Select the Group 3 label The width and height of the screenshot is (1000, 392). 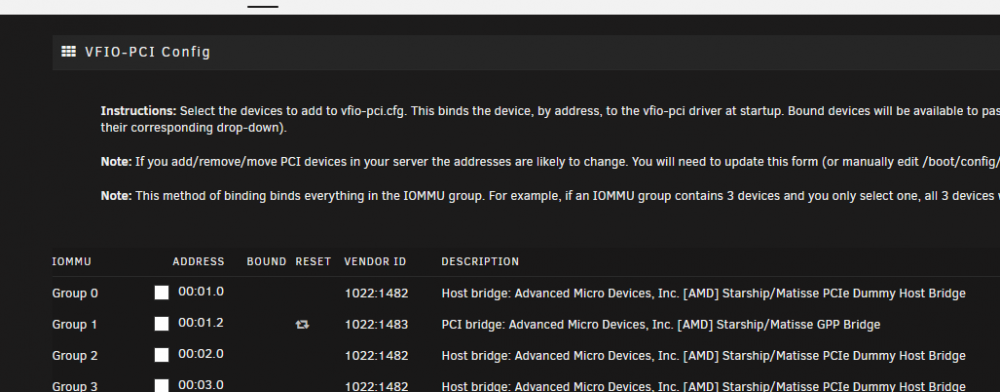tap(75, 386)
